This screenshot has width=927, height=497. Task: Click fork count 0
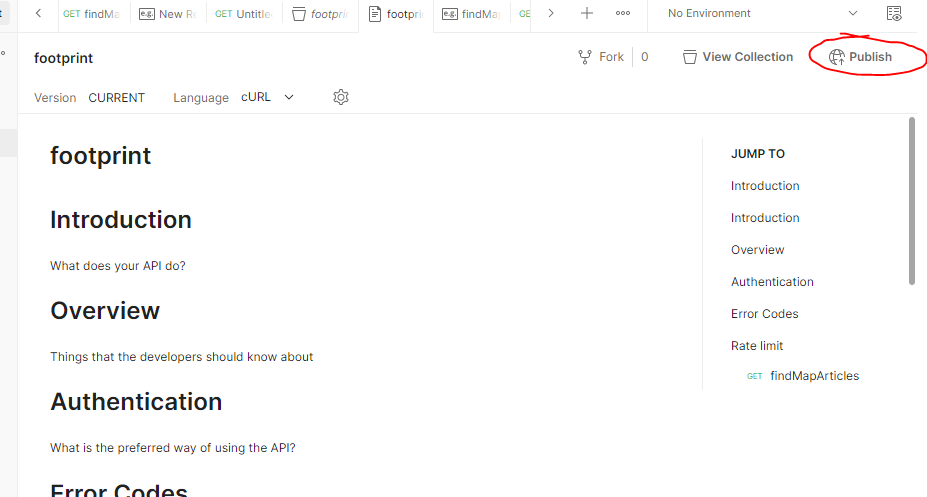(x=644, y=57)
